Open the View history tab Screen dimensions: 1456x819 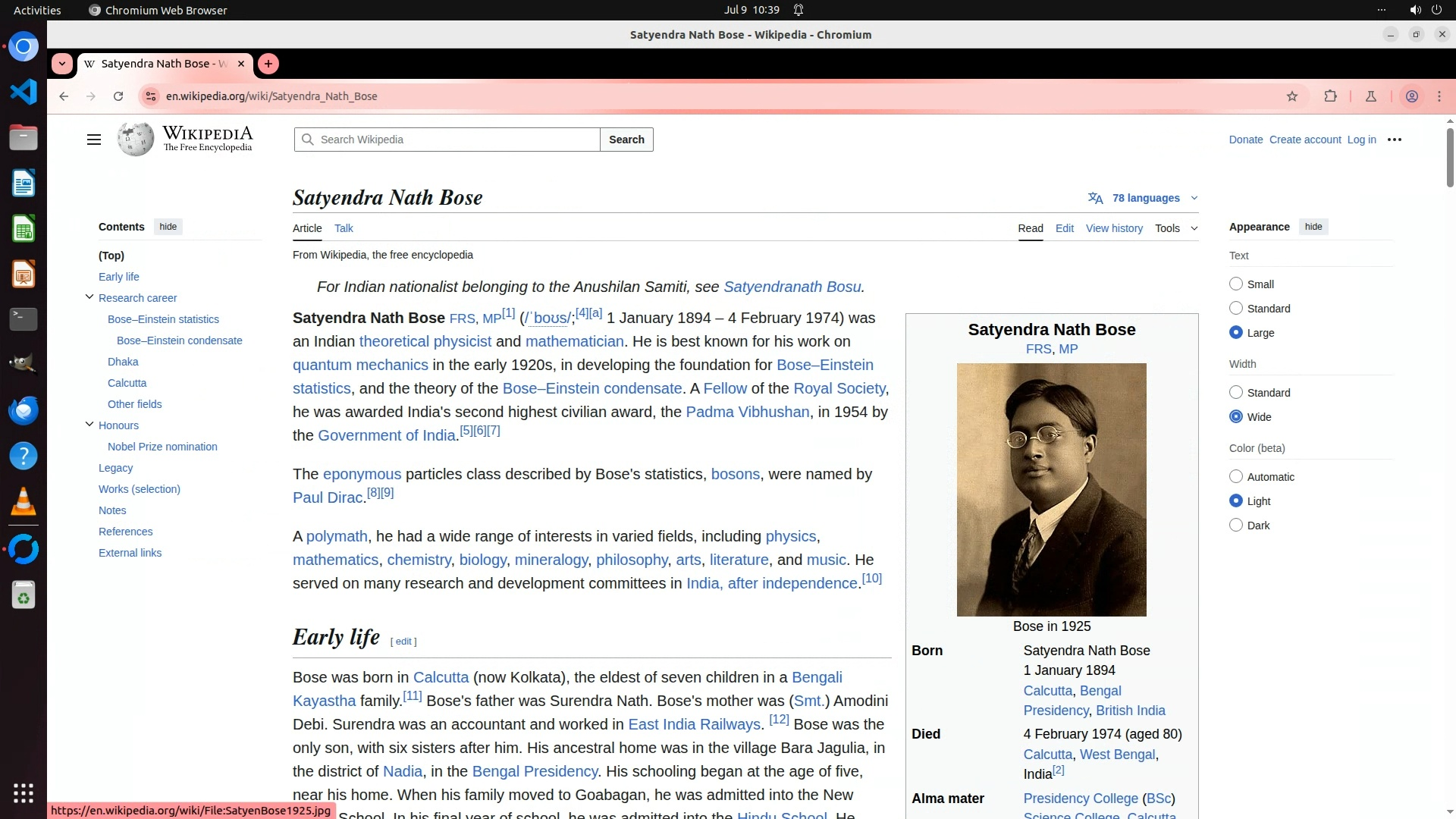[1113, 228]
